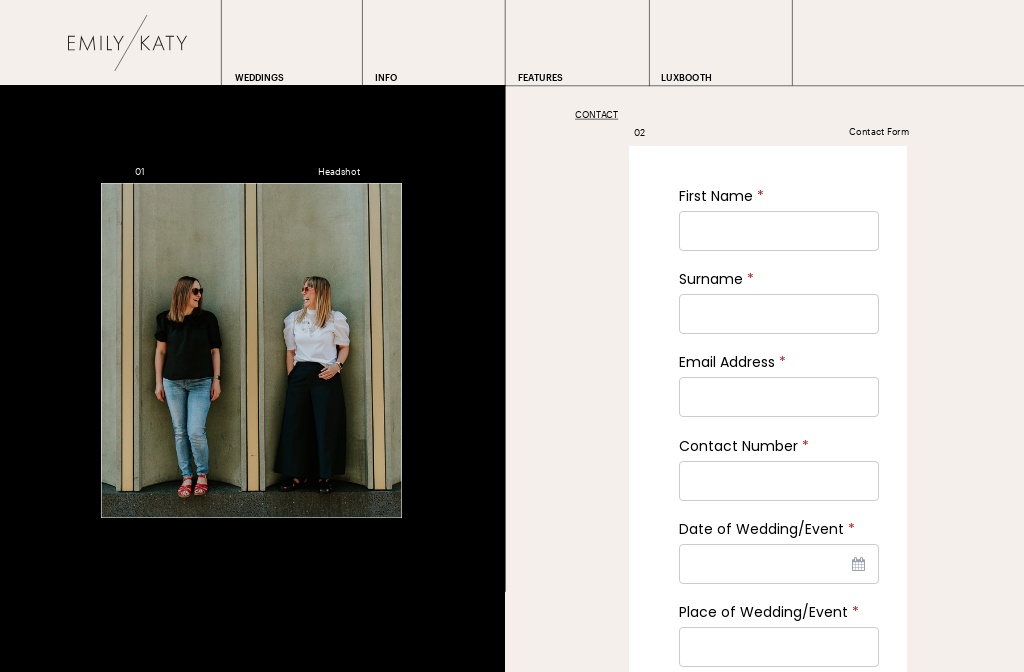
Task: Open the Luxbooth navigation item
Action: click(x=686, y=78)
